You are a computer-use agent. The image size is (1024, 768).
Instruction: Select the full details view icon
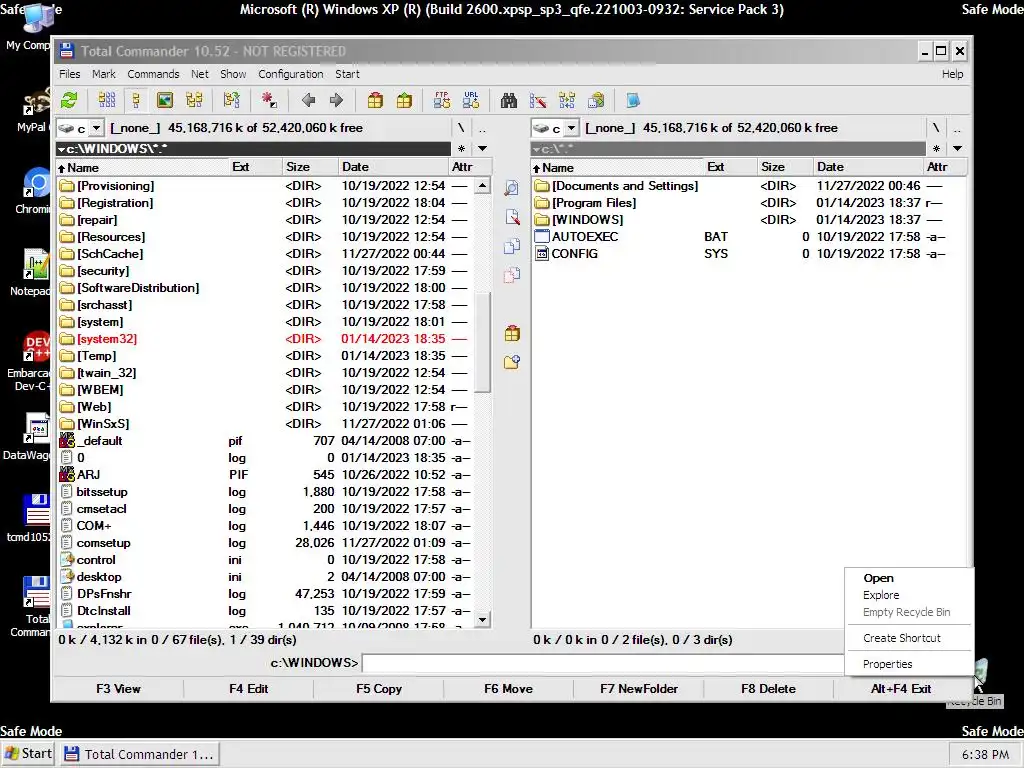[136, 101]
